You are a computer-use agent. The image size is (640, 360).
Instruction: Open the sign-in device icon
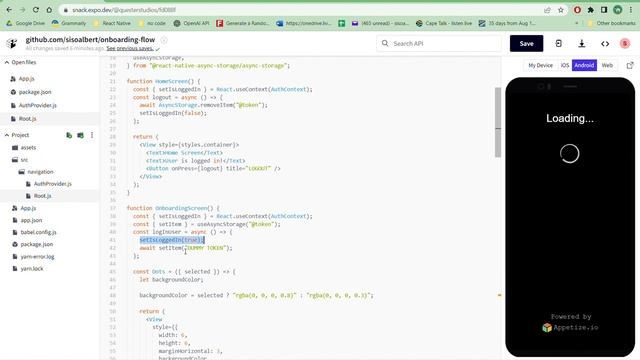(558, 43)
